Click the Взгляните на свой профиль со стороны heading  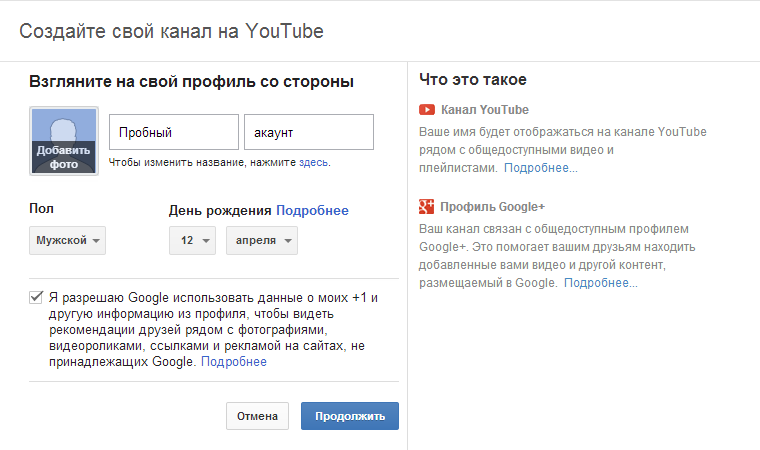pos(191,81)
